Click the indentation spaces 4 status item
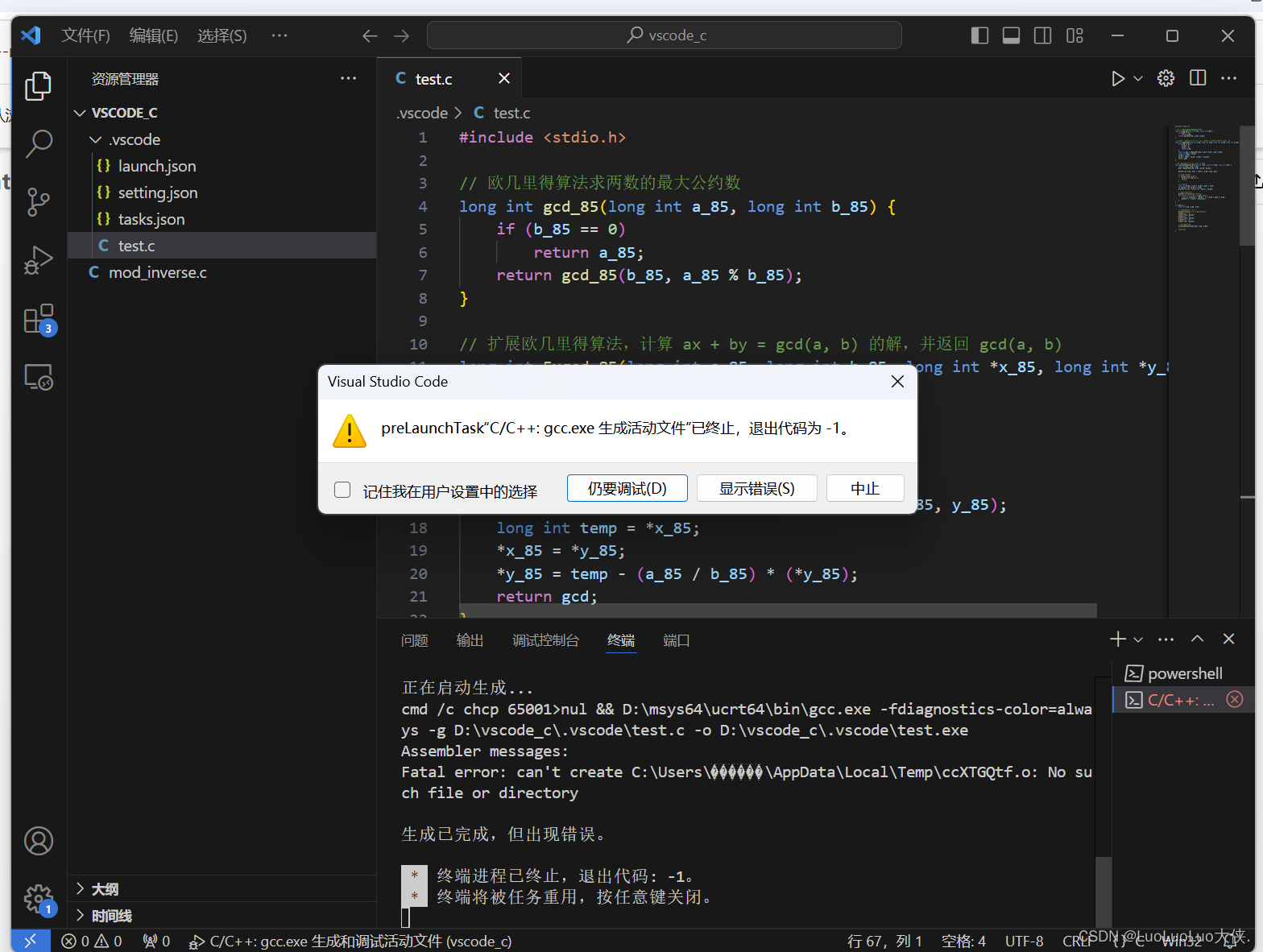Image resolution: width=1263 pixels, height=952 pixels. pos(963,941)
